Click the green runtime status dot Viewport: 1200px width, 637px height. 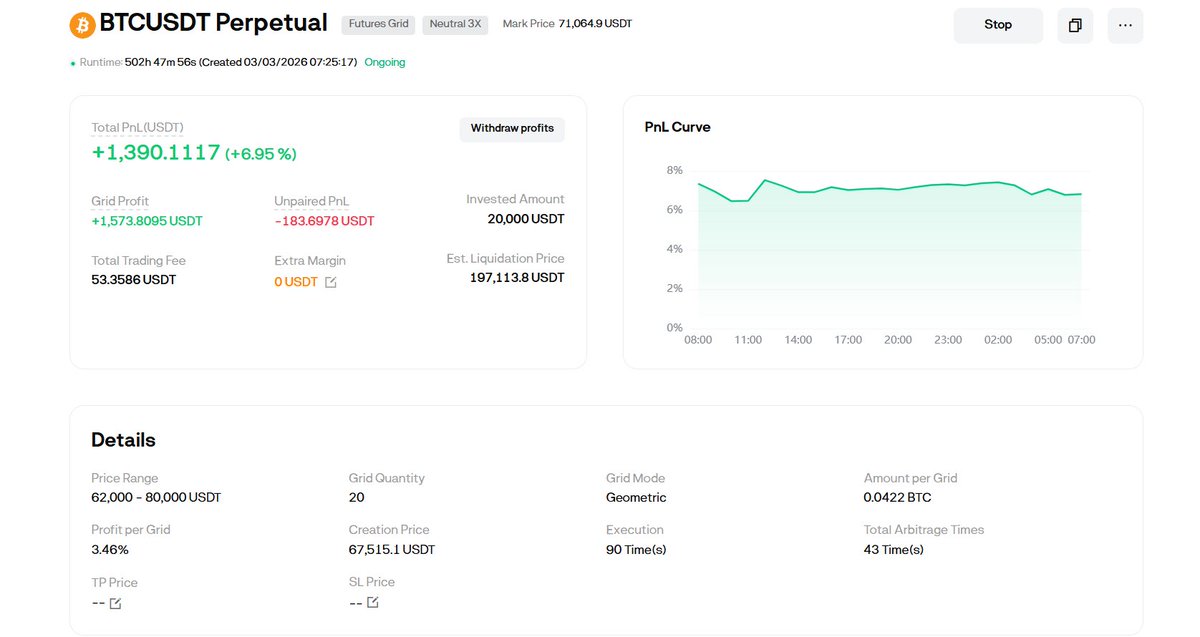[x=73, y=63]
